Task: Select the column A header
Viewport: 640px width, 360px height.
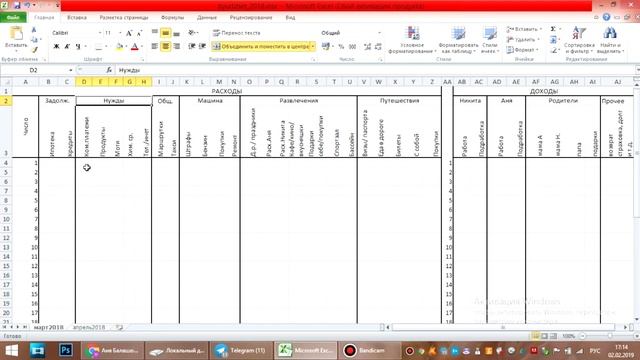Action: point(25,82)
